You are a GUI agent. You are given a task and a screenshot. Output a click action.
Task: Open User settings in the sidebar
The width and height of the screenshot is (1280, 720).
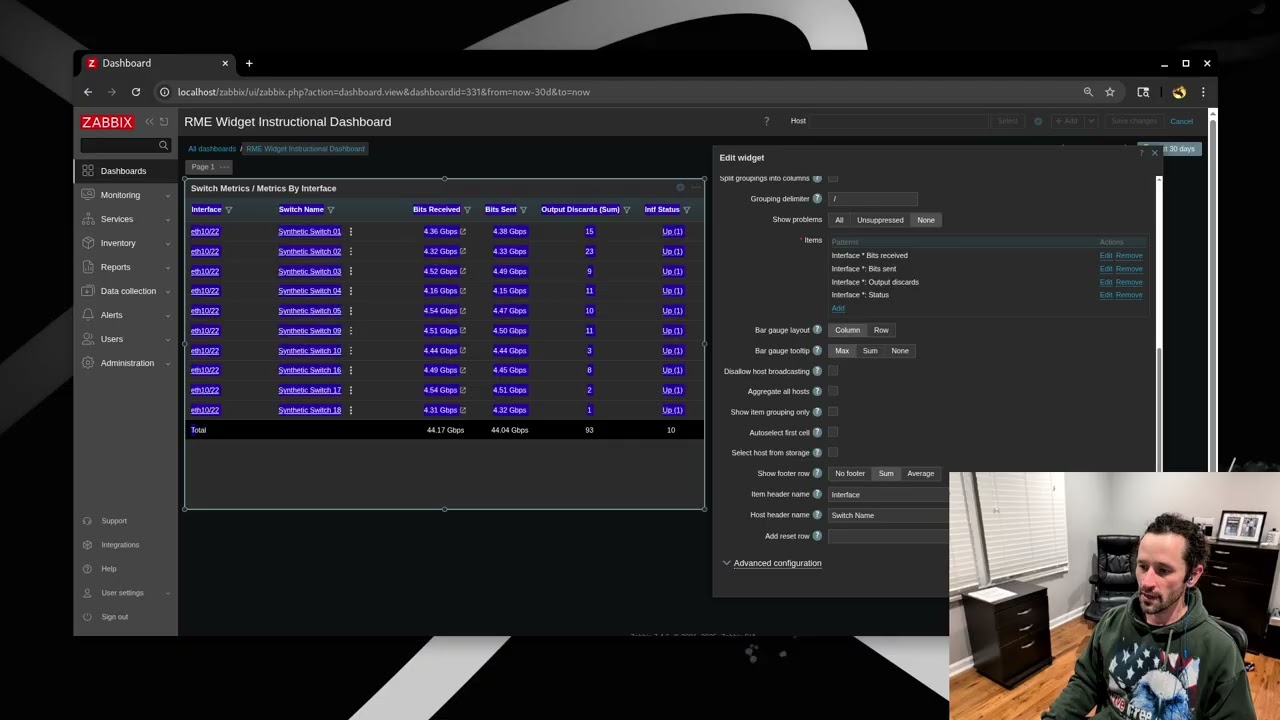[122, 593]
